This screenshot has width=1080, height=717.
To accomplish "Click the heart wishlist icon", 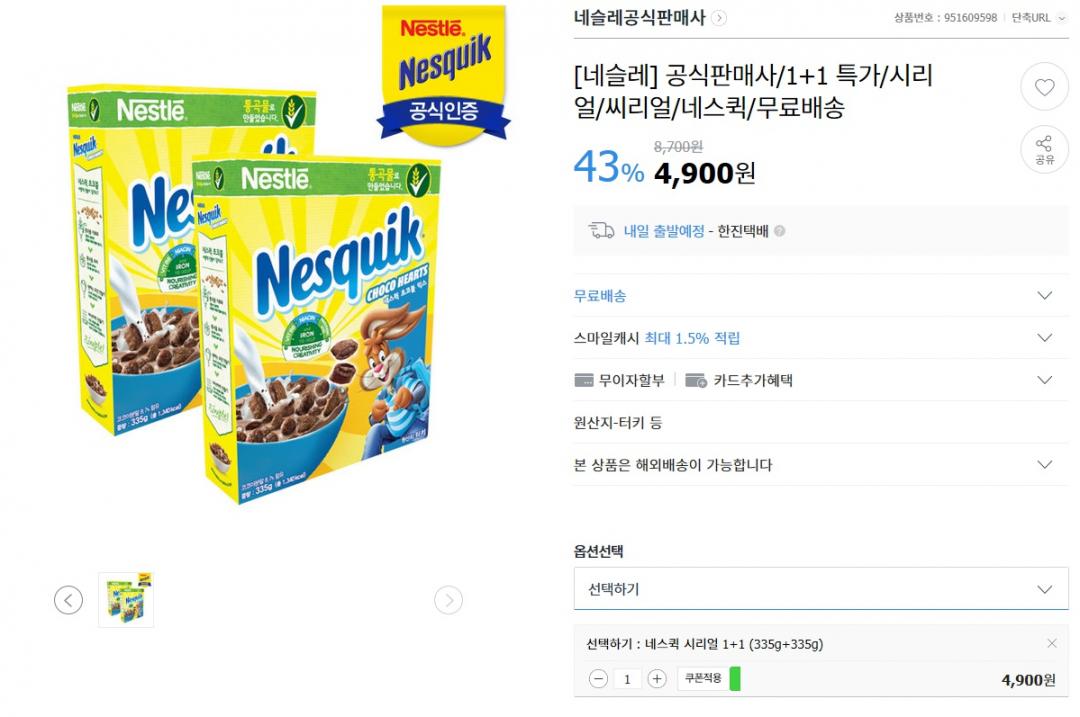I will tap(1044, 87).
